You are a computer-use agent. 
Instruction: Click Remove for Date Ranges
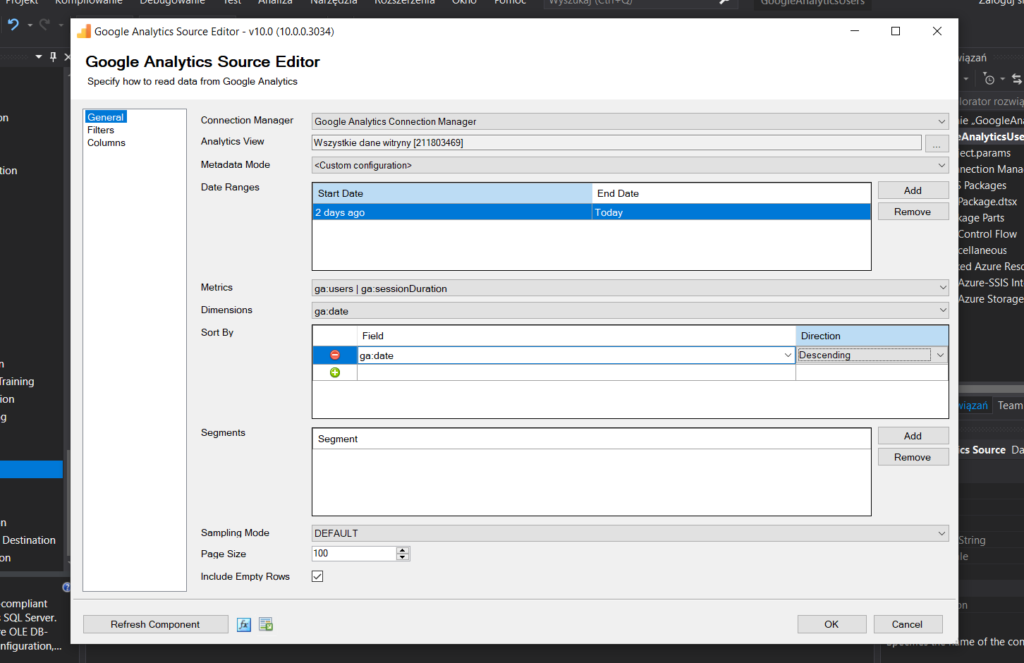(912, 212)
